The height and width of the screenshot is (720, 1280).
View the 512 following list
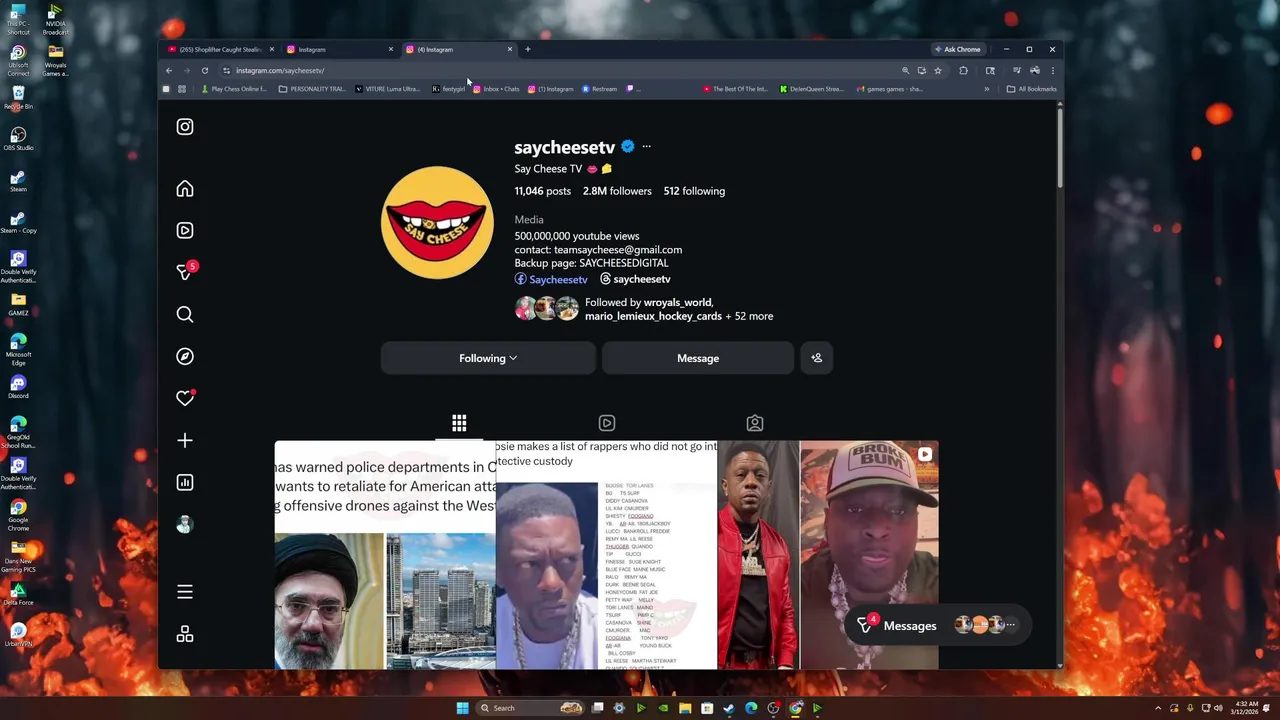pos(694,191)
